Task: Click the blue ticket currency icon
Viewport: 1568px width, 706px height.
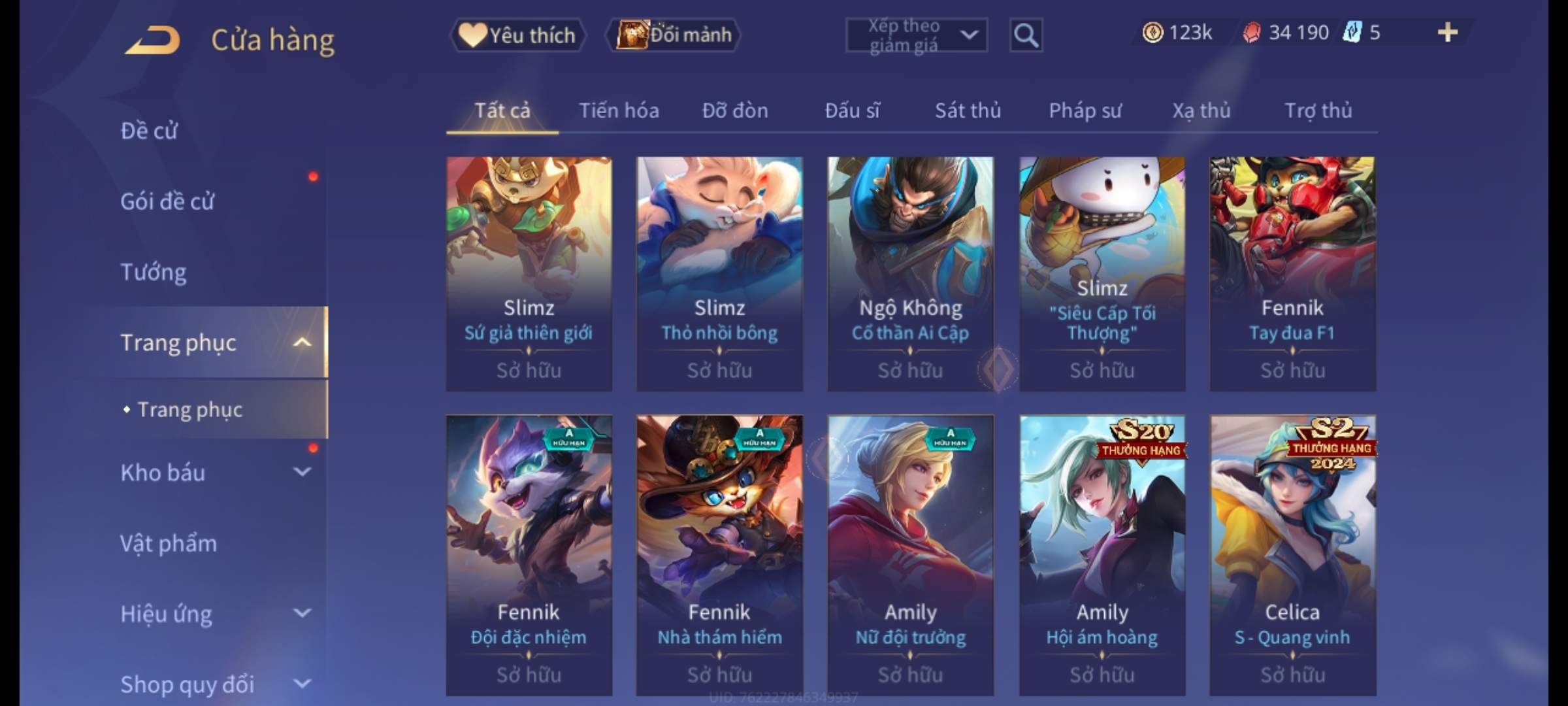Action: coord(1352,32)
